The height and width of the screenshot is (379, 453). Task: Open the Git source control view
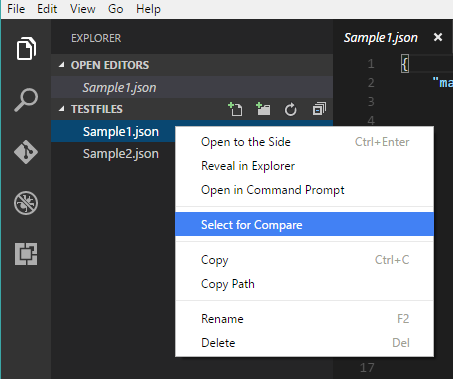pyautogui.click(x=26, y=152)
